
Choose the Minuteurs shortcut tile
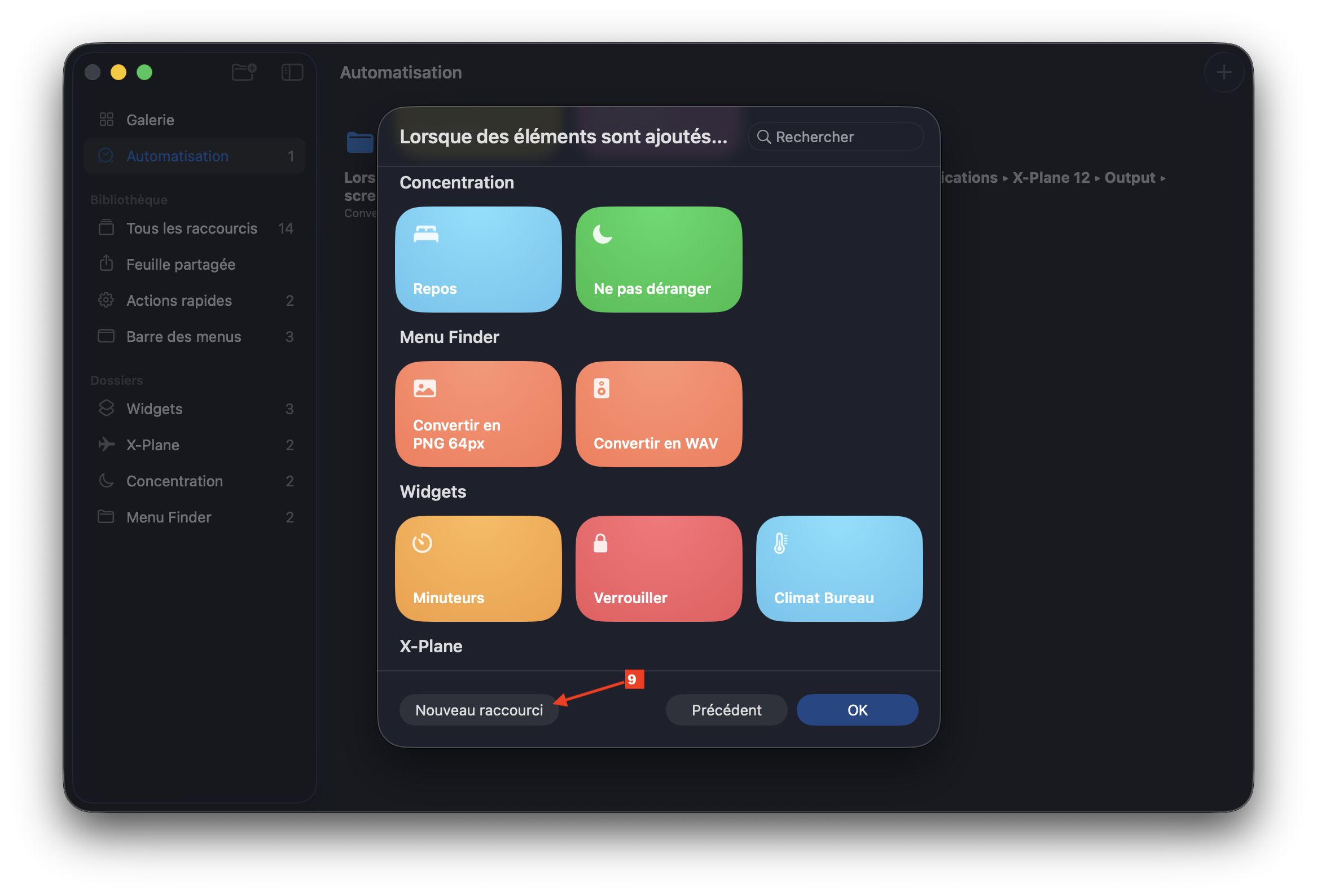click(478, 568)
